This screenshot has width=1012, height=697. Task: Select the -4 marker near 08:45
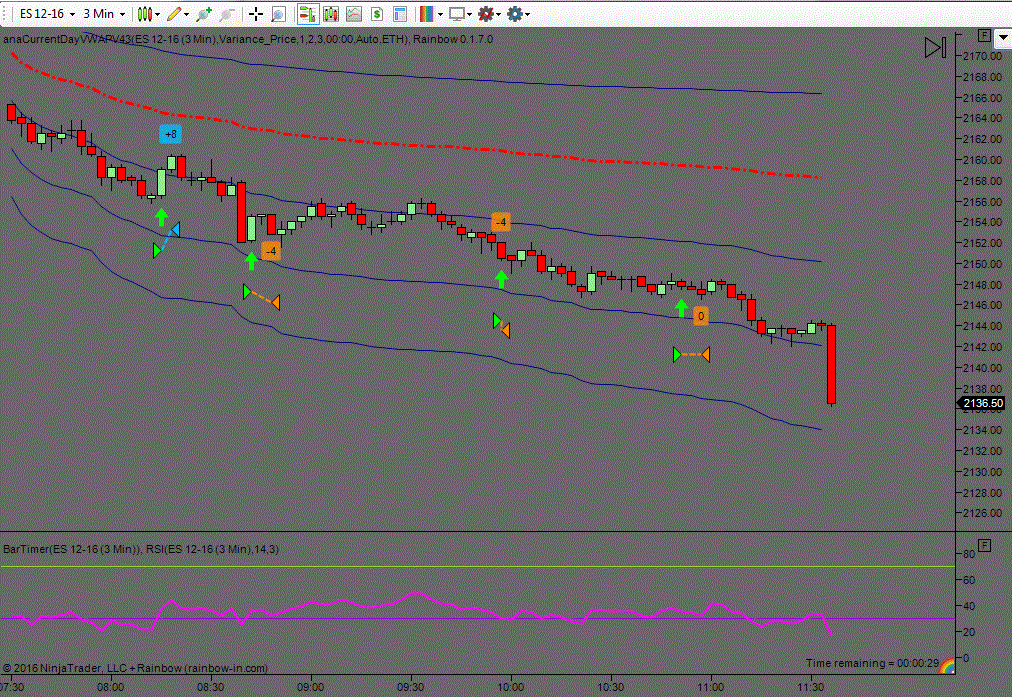(x=271, y=251)
